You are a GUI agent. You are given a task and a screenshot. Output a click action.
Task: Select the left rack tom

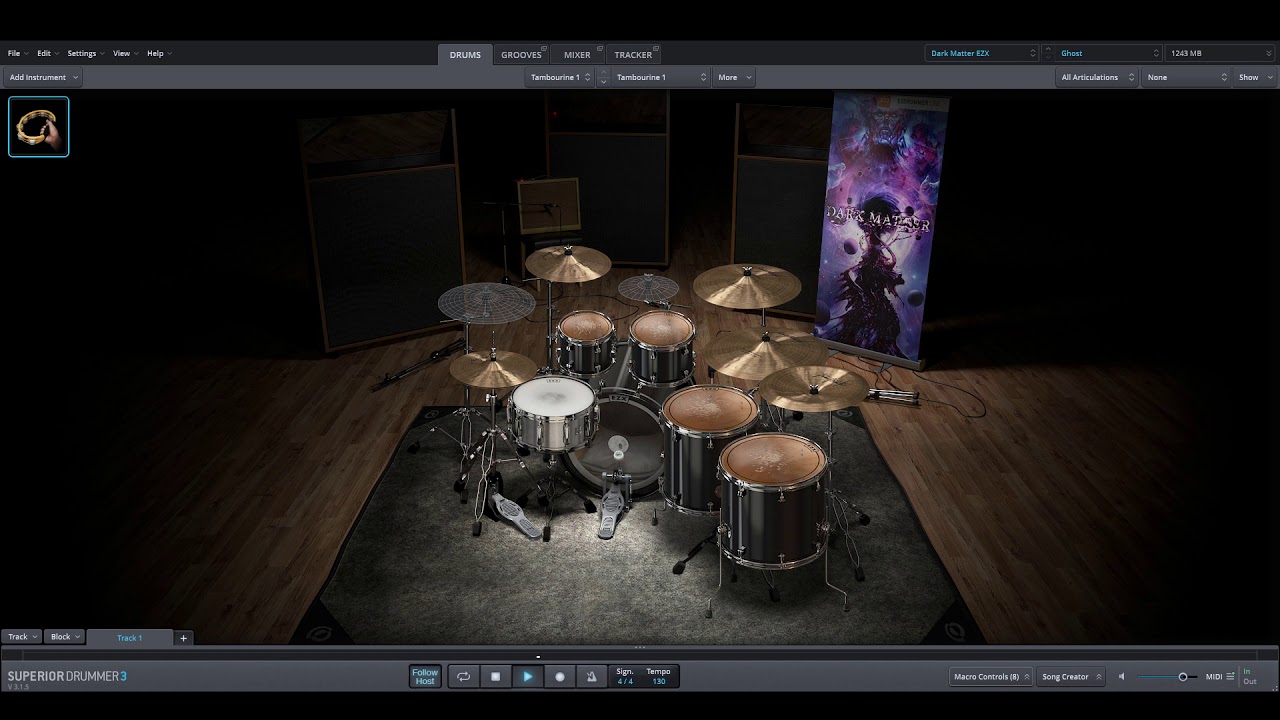[585, 340]
